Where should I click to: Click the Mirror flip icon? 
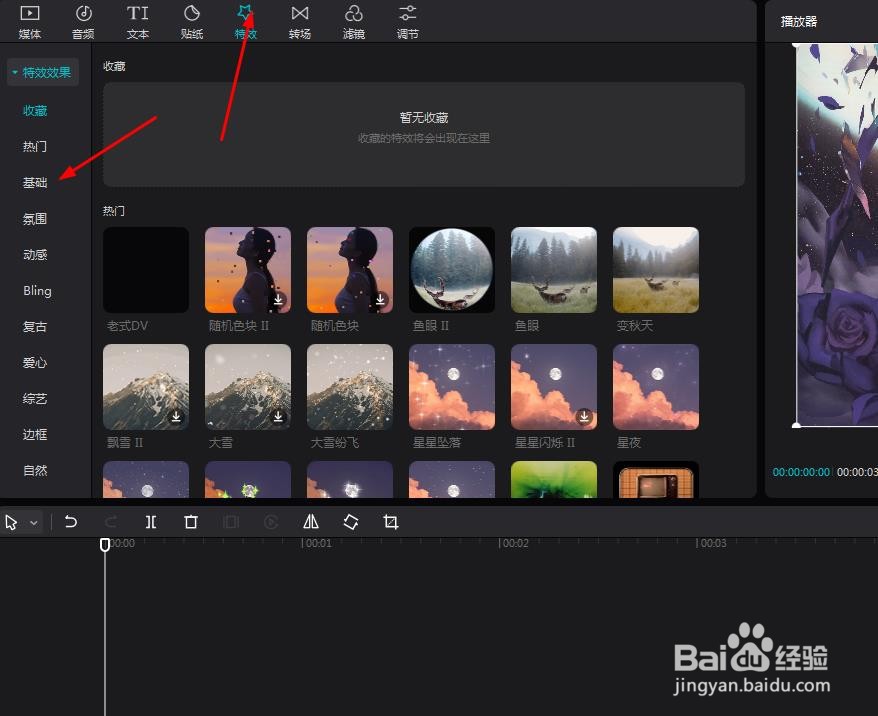click(x=311, y=521)
